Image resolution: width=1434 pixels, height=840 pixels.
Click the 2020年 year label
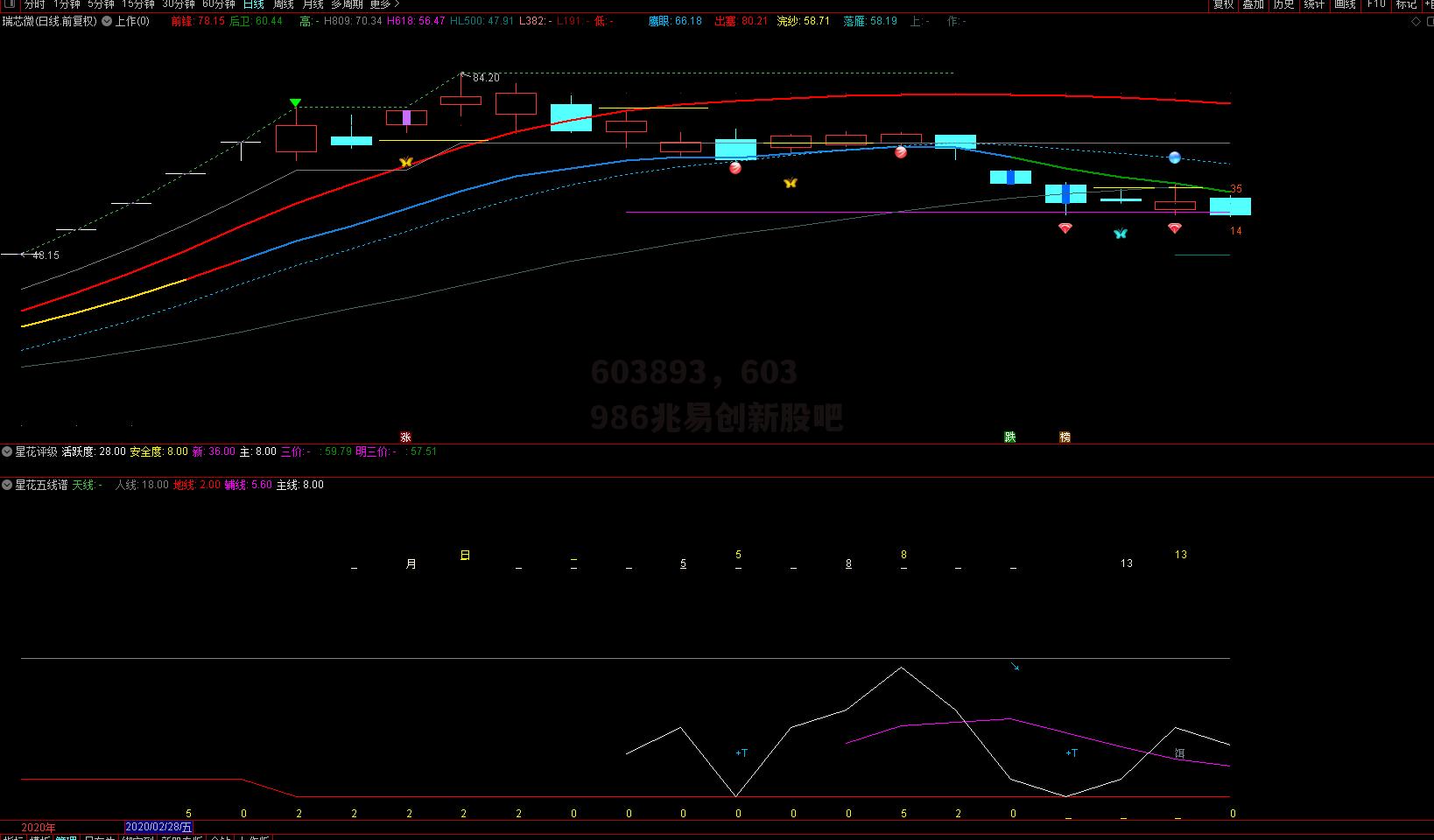(x=39, y=827)
